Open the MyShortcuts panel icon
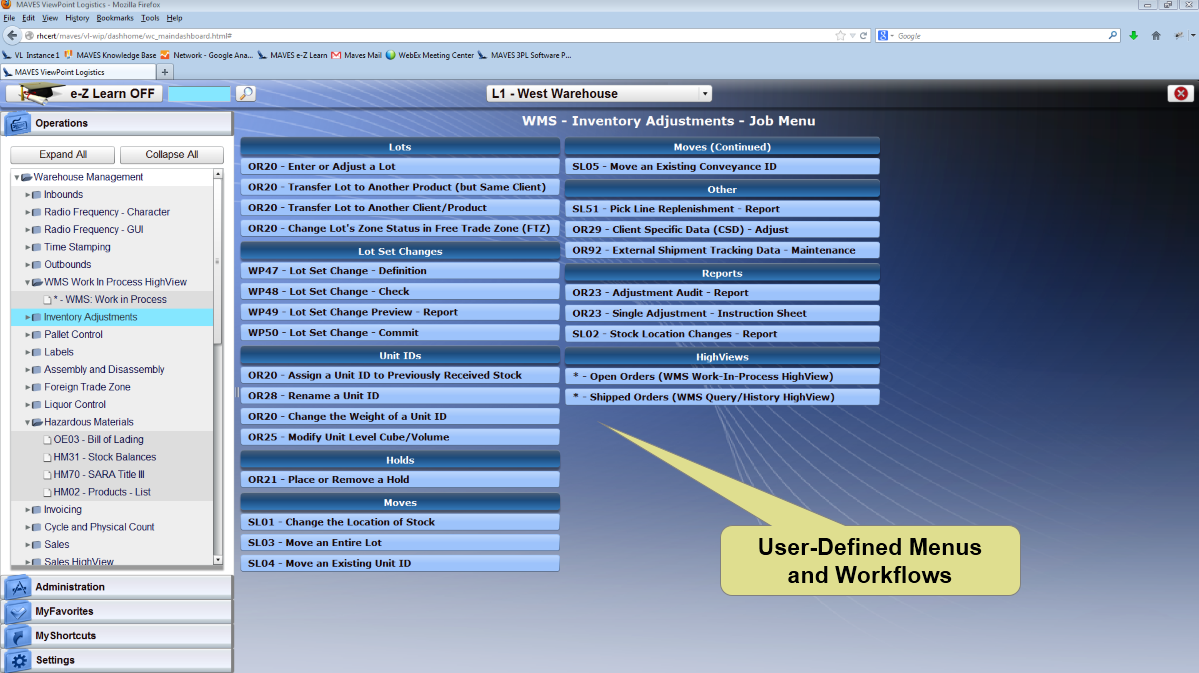 [18, 636]
